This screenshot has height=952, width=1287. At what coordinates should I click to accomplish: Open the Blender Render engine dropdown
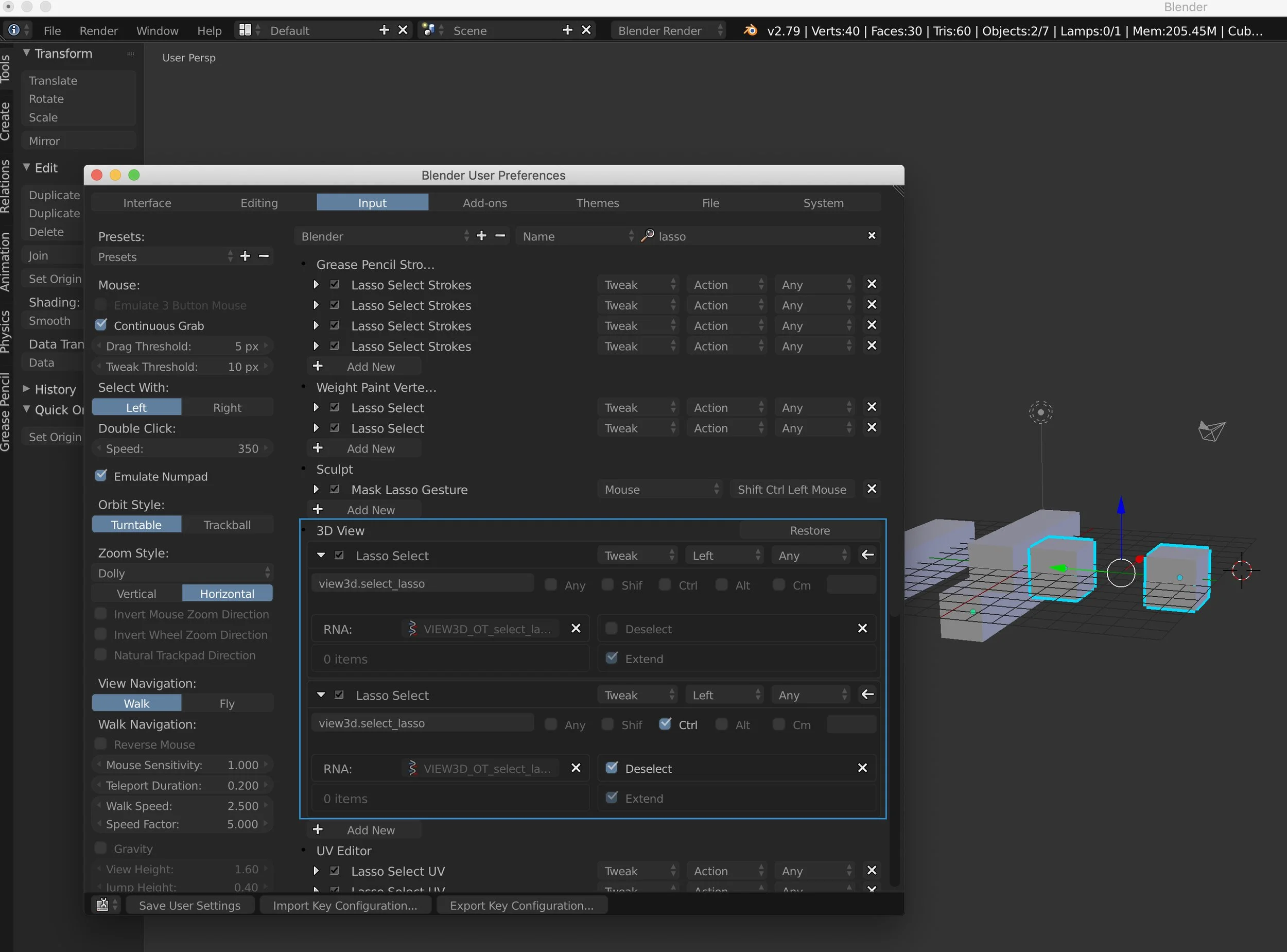(x=668, y=30)
